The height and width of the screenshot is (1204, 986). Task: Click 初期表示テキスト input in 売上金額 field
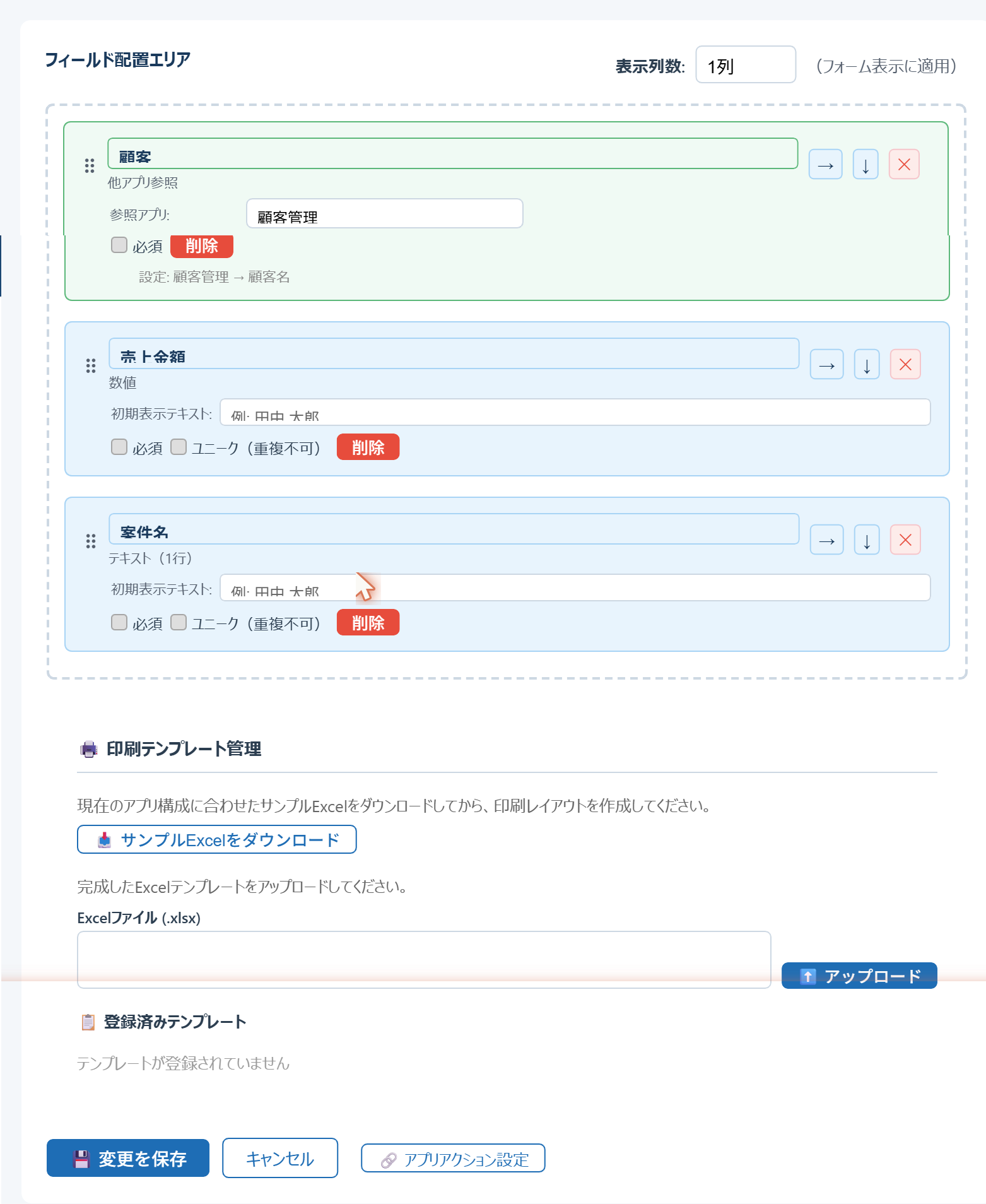(575, 412)
